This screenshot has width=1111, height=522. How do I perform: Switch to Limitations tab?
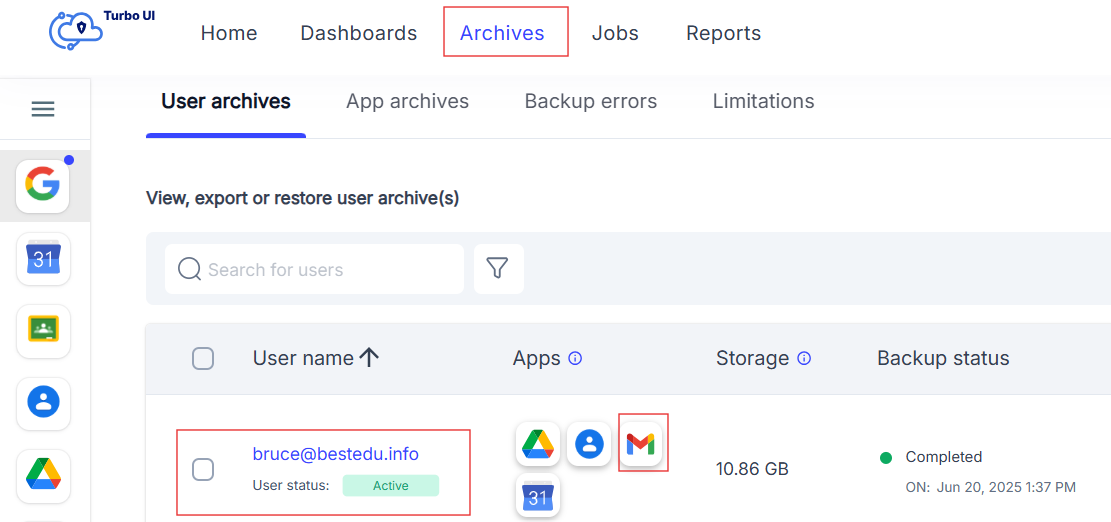click(763, 101)
